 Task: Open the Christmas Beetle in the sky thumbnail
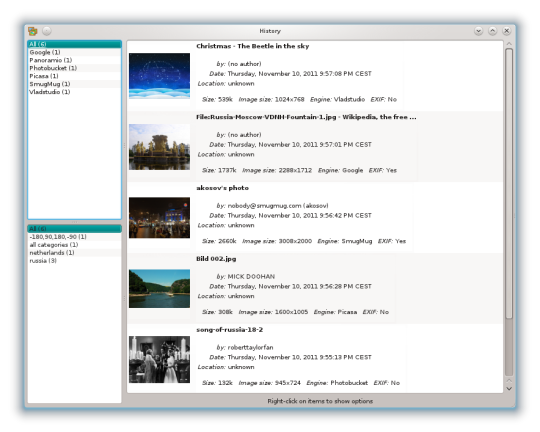[159, 76]
